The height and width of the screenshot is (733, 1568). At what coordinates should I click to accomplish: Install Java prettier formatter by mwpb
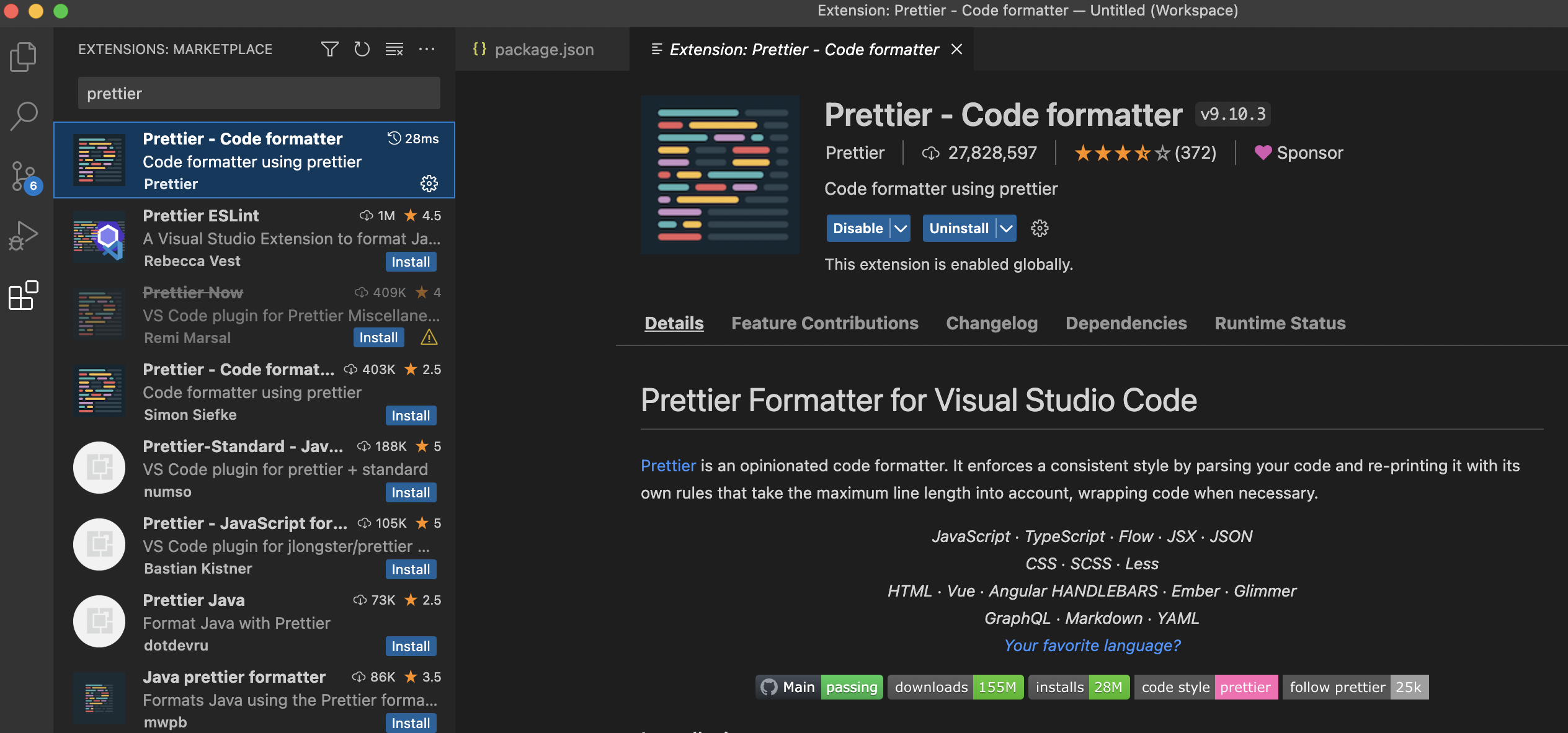(411, 723)
